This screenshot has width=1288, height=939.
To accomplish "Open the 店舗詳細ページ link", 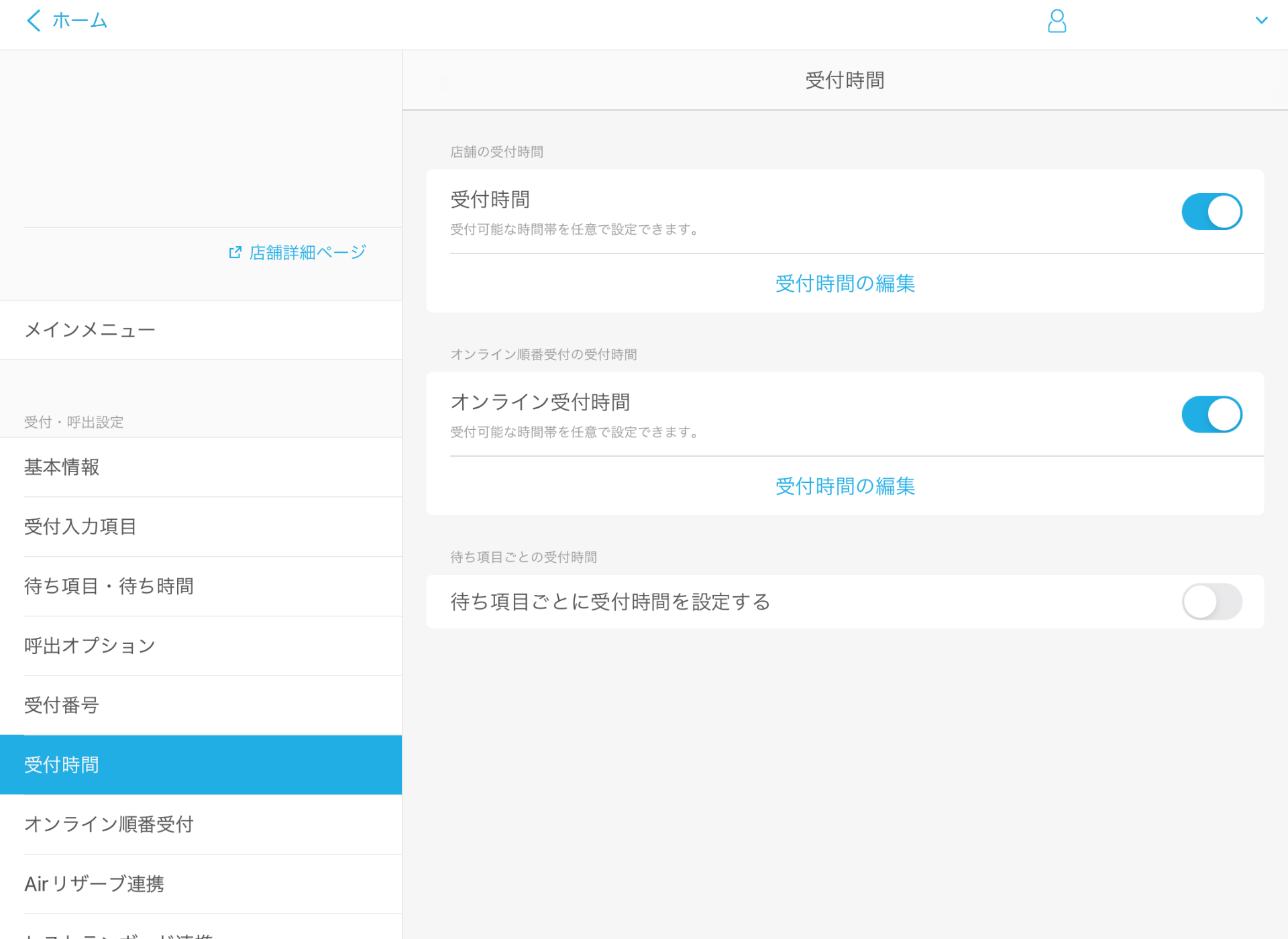I will click(306, 252).
